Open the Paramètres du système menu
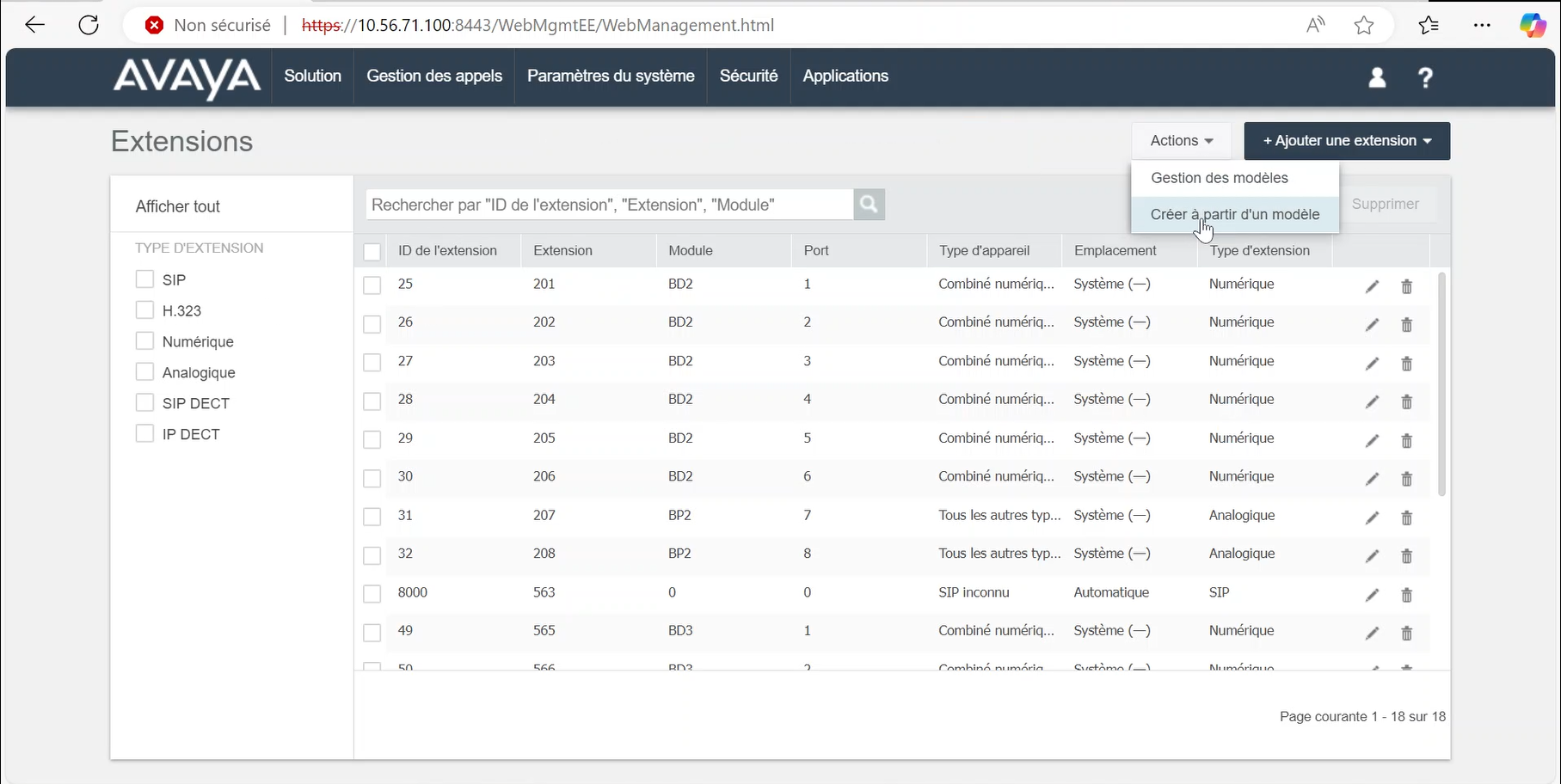The height and width of the screenshot is (784, 1561). coord(611,77)
